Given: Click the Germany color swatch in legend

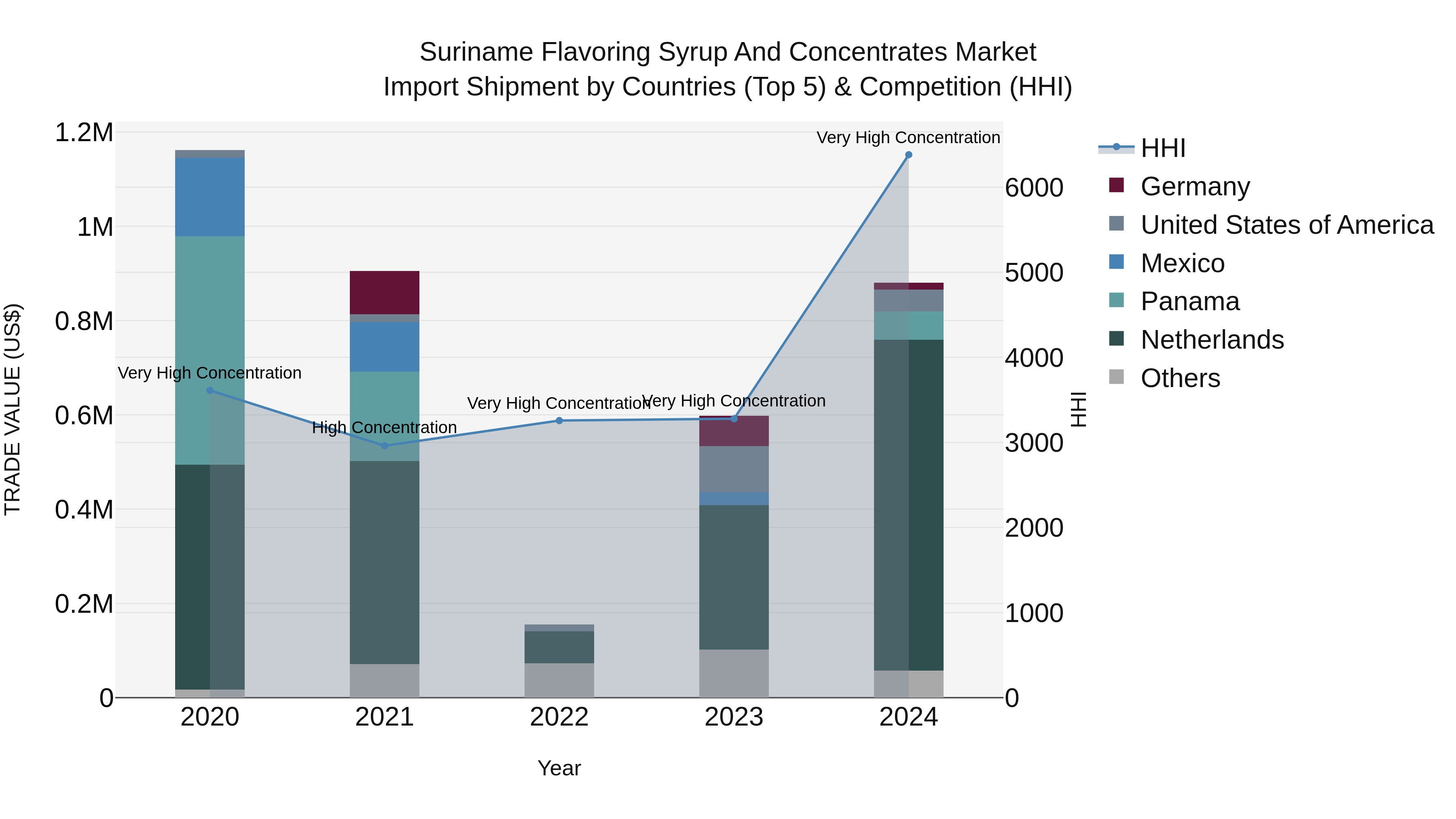Looking at the screenshot, I should click(1116, 185).
